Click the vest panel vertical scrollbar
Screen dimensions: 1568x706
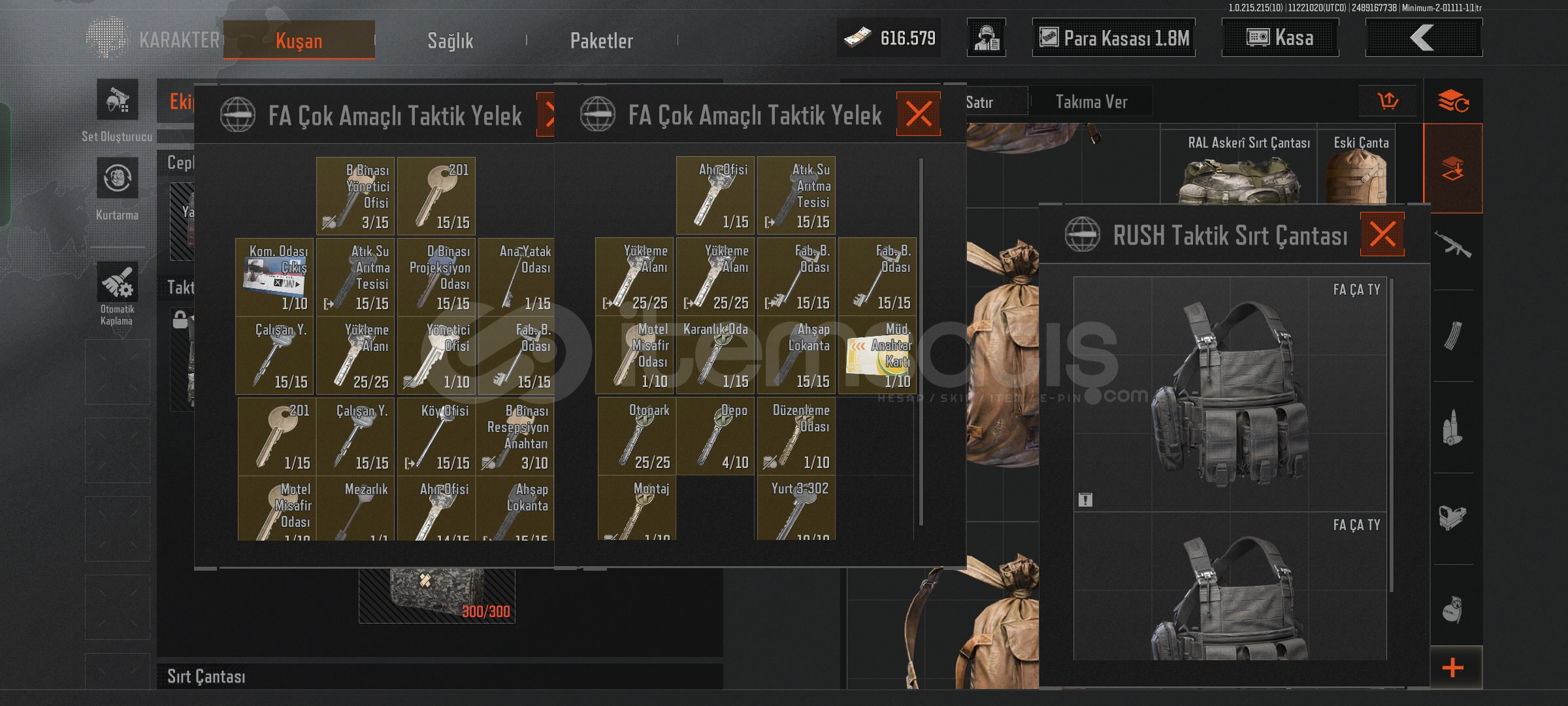[x=921, y=340]
